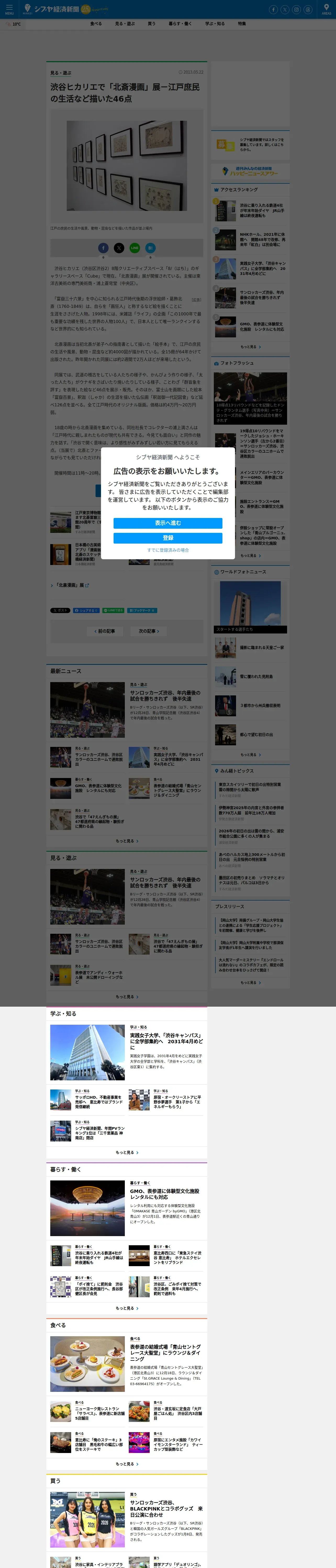Open topic あべのハルカス地上300メートルから初日の出
Screen dimensions: 336x1568
(251, 857)
